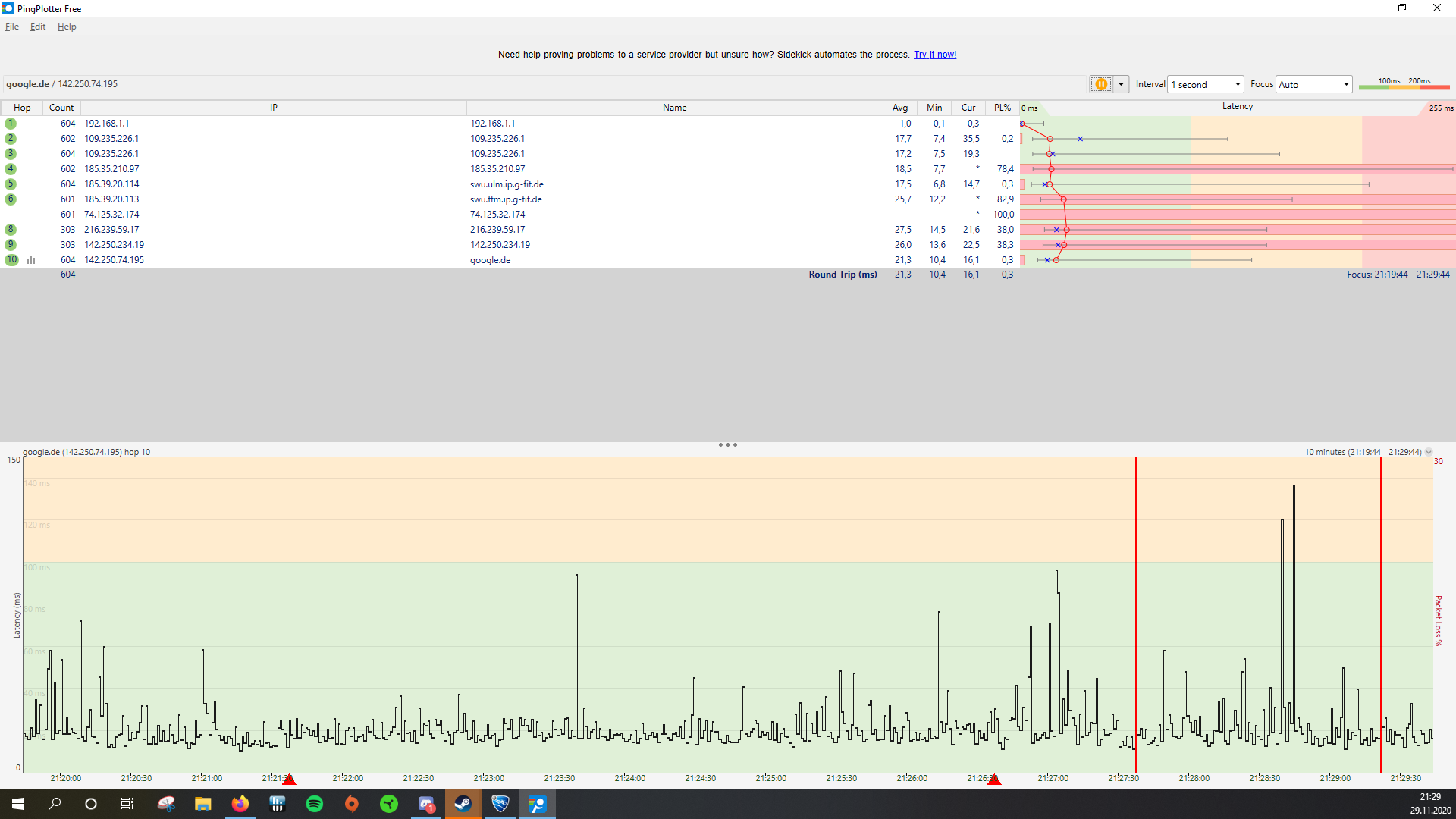1456x819 pixels.
Task: Click the splitter dots above the timeline graph
Action: click(728, 445)
